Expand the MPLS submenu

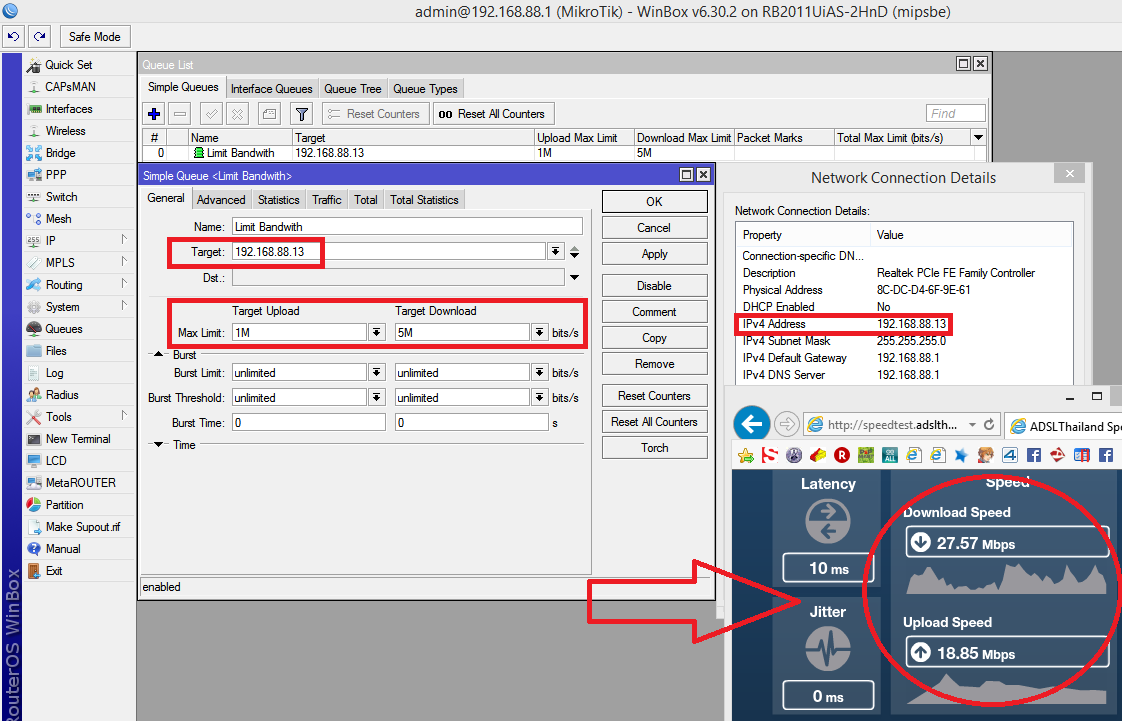tap(79, 263)
